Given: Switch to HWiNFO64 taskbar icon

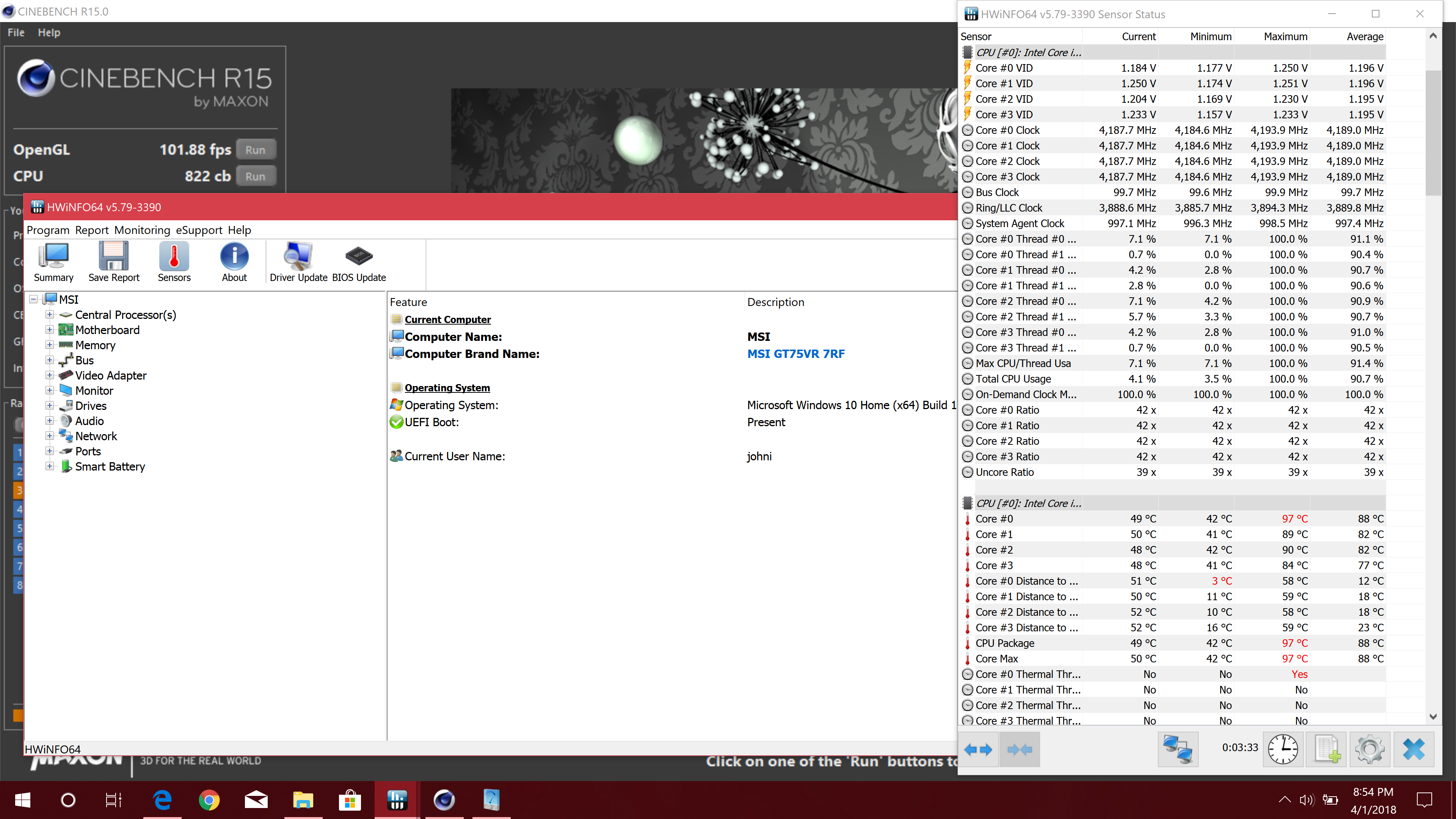Looking at the screenshot, I should (397, 800).
